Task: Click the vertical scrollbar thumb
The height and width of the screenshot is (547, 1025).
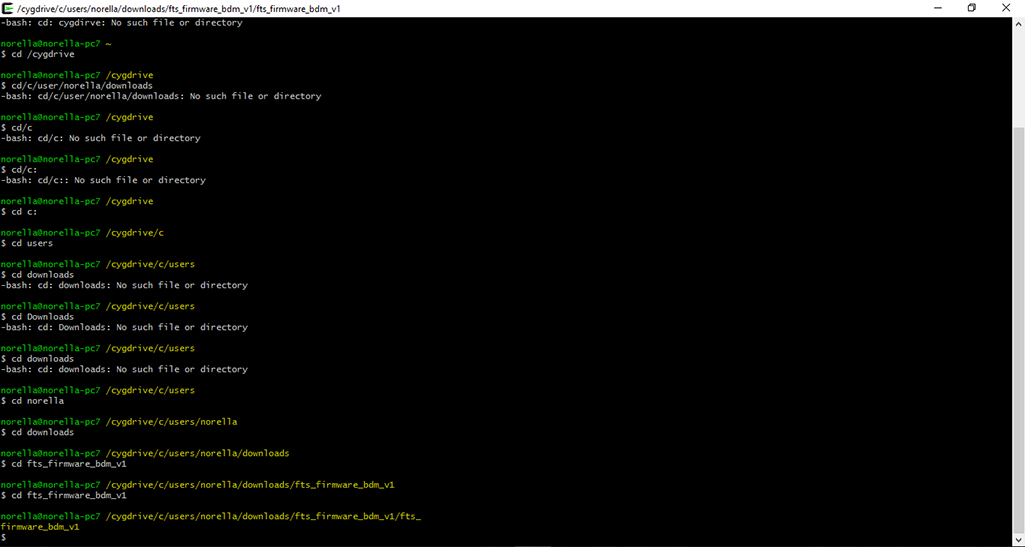Action: pos(1018,330)
